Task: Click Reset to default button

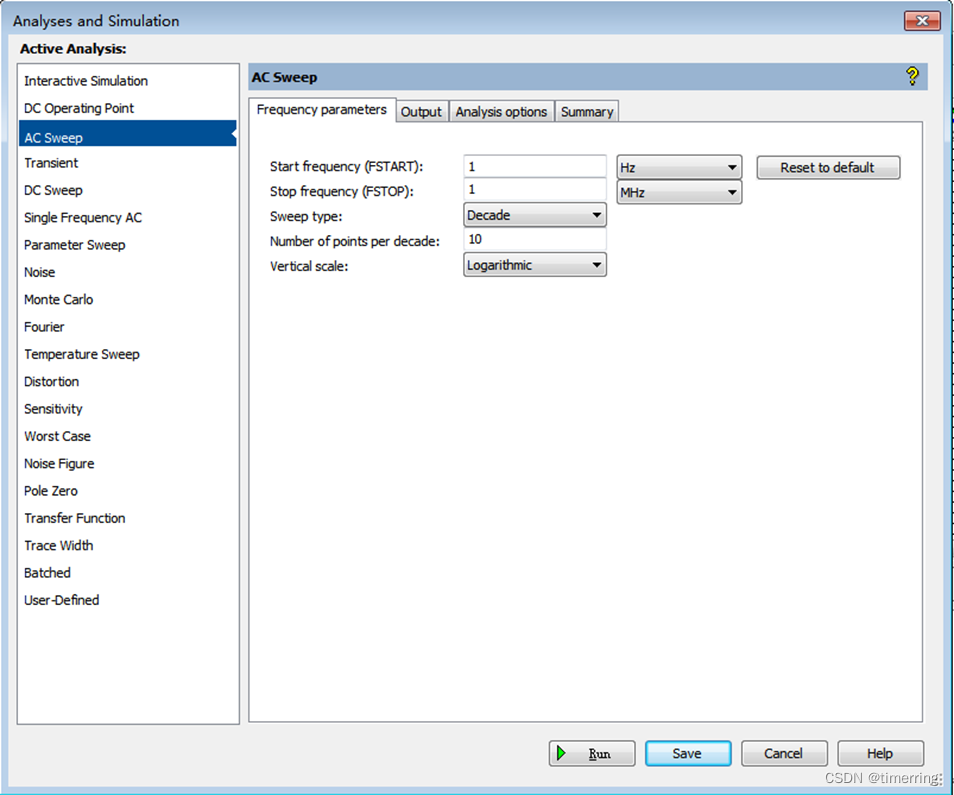Action: click(x=828, y=167)
